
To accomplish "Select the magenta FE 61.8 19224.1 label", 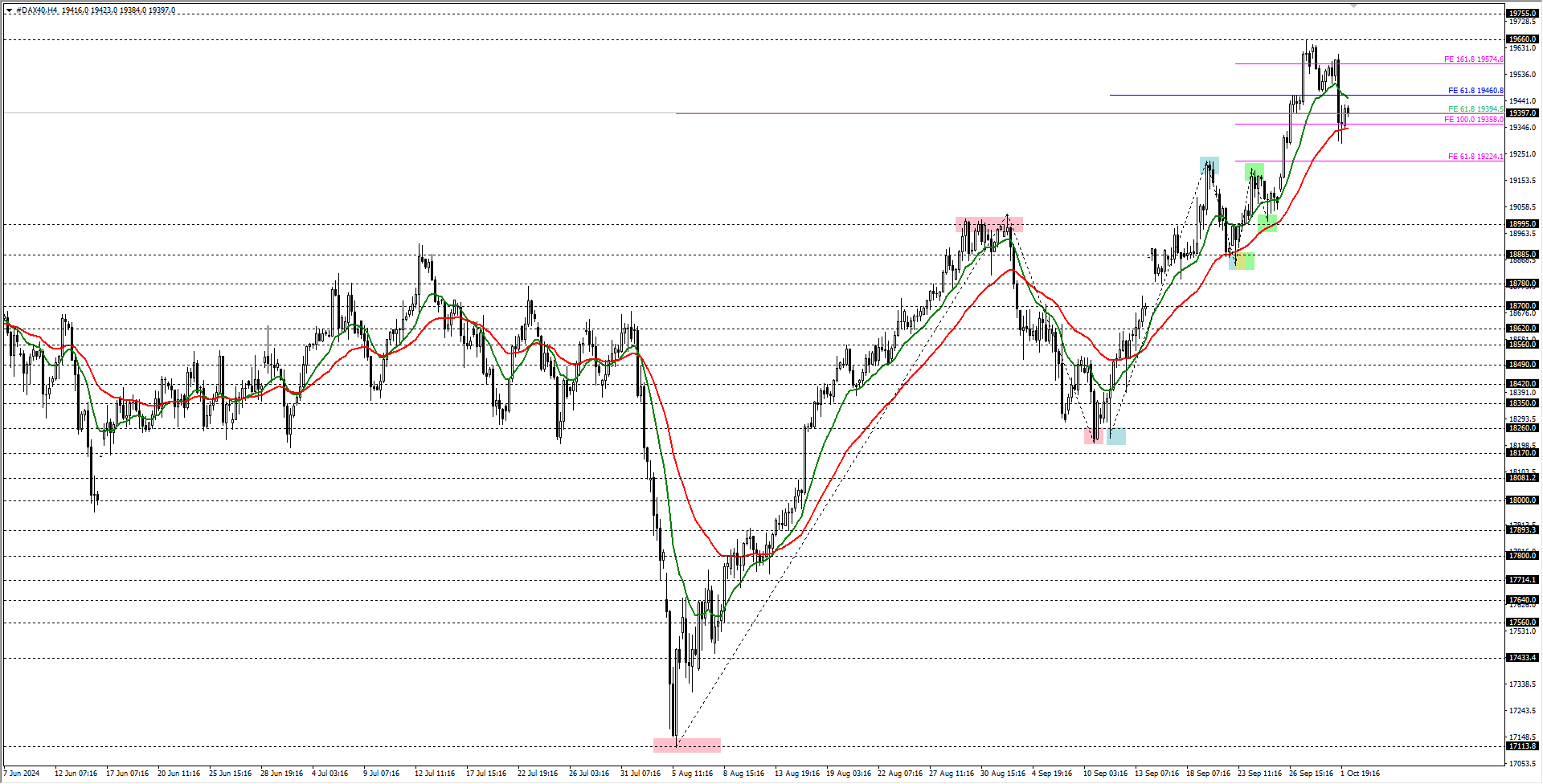I will click(x=1475, y=157).
